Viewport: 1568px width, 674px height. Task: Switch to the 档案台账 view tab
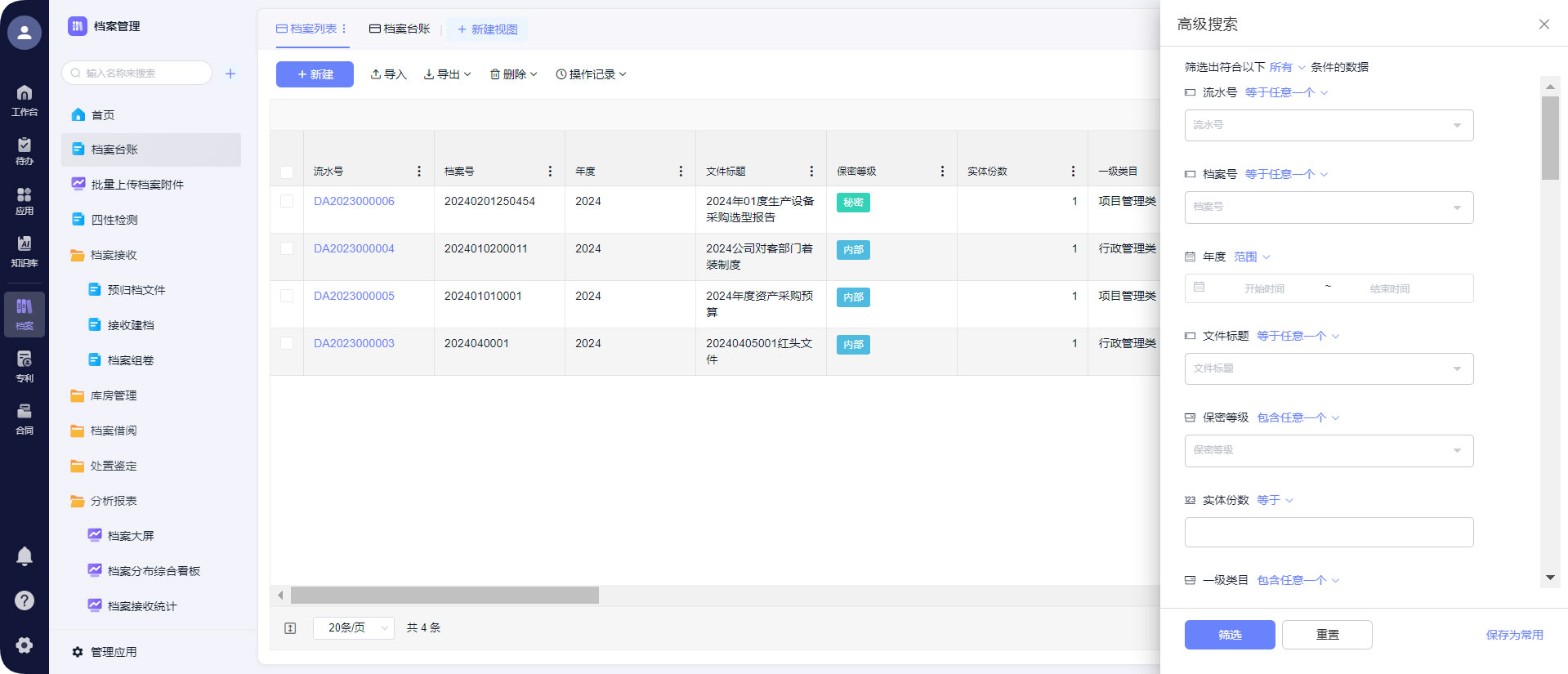click(x=400, y=29)
